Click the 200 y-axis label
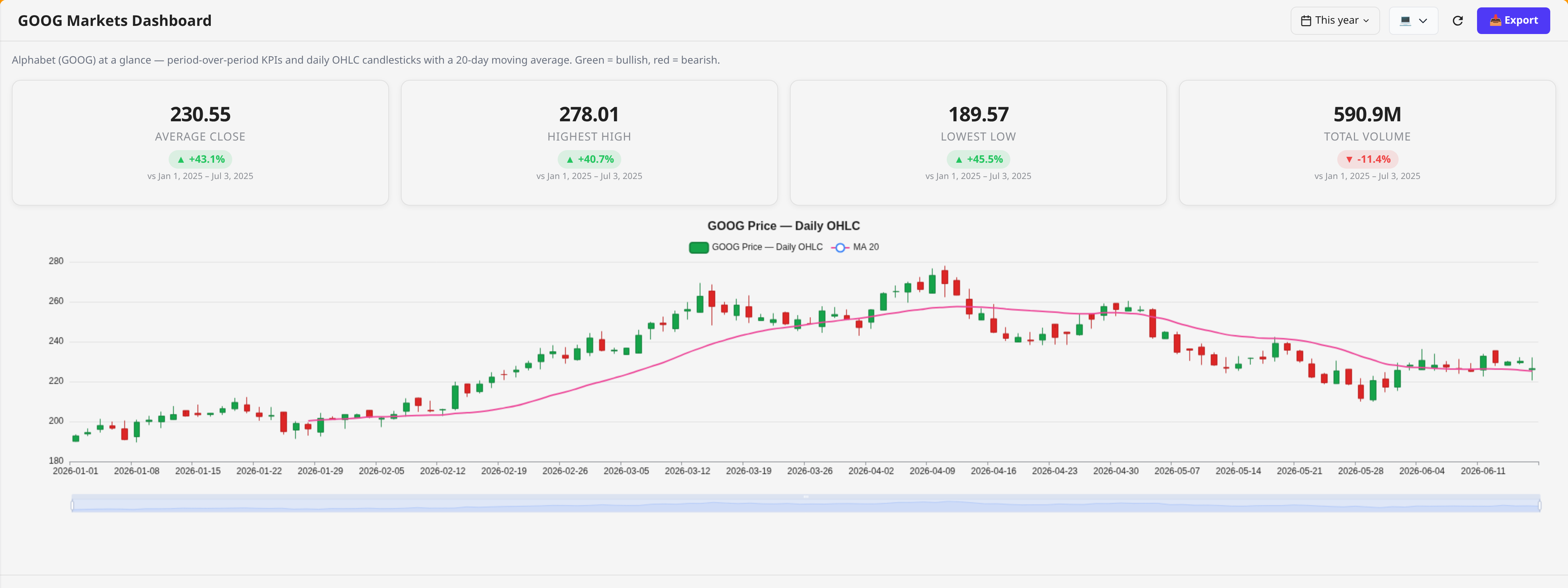Screen dimensions: 1568x588 coord(56,421)
